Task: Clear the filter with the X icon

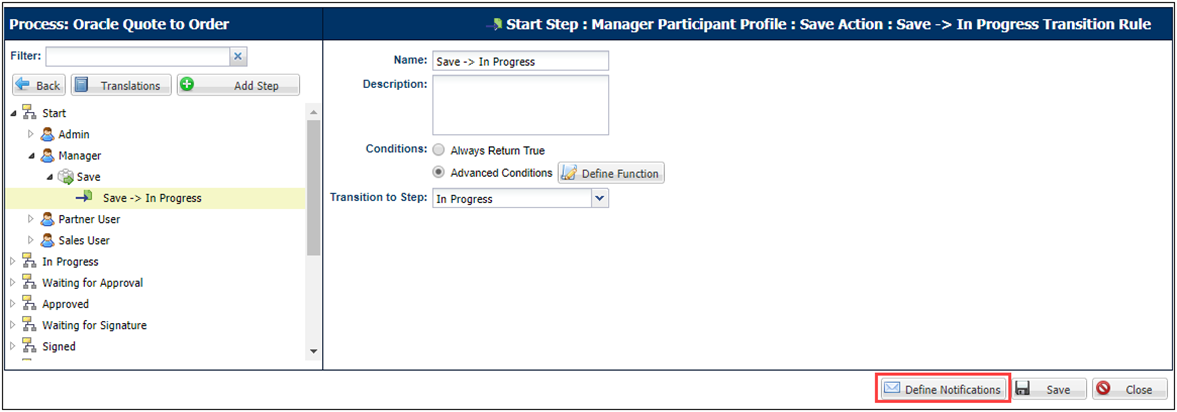Action: coord(238,57)
